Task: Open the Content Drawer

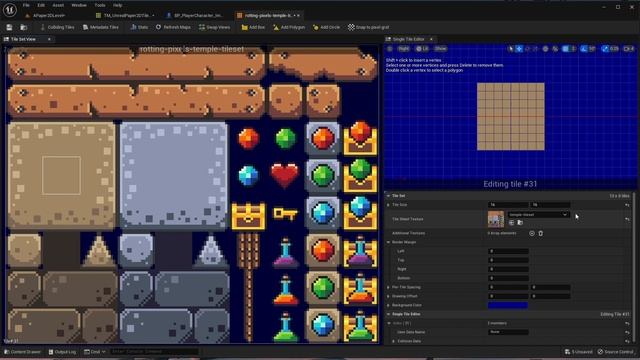Action: tap(22, 352)
